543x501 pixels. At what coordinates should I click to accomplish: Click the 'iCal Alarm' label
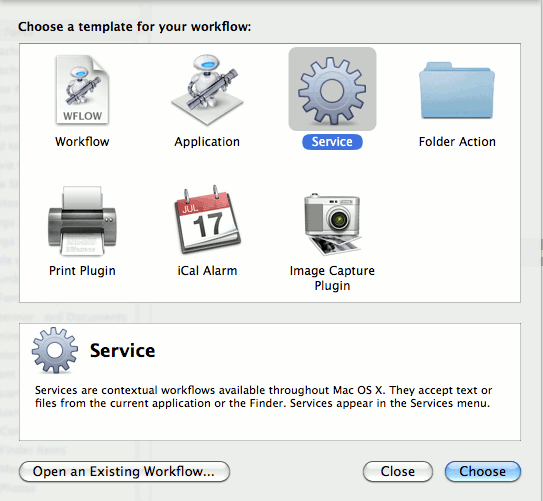tap(207, 271)
